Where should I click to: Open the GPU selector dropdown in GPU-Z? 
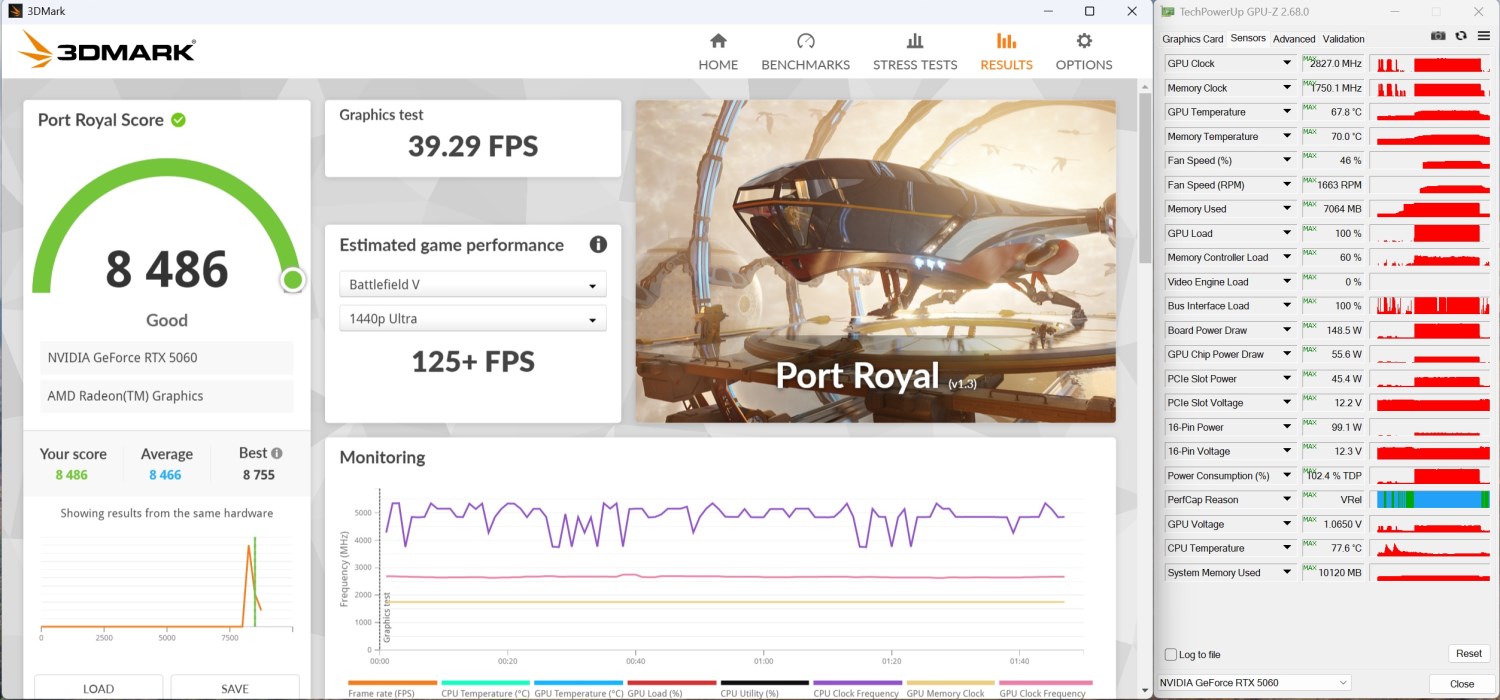click(x=1254, y=683)
